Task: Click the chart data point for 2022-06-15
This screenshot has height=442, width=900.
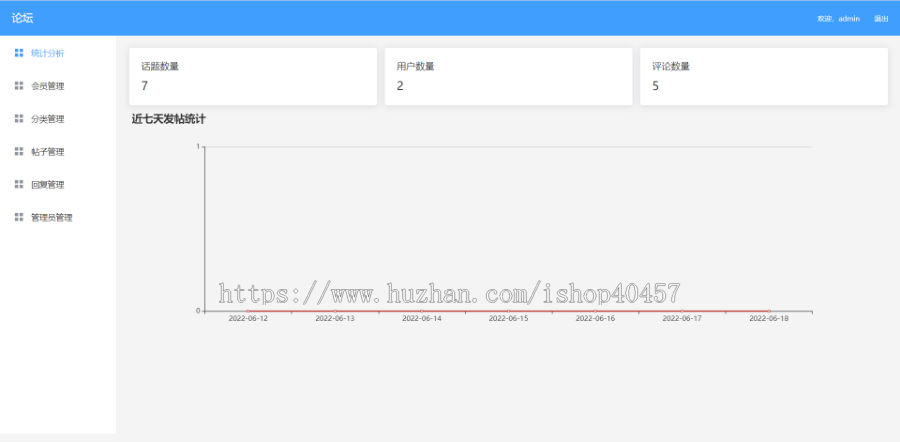Action: [509, 311]
